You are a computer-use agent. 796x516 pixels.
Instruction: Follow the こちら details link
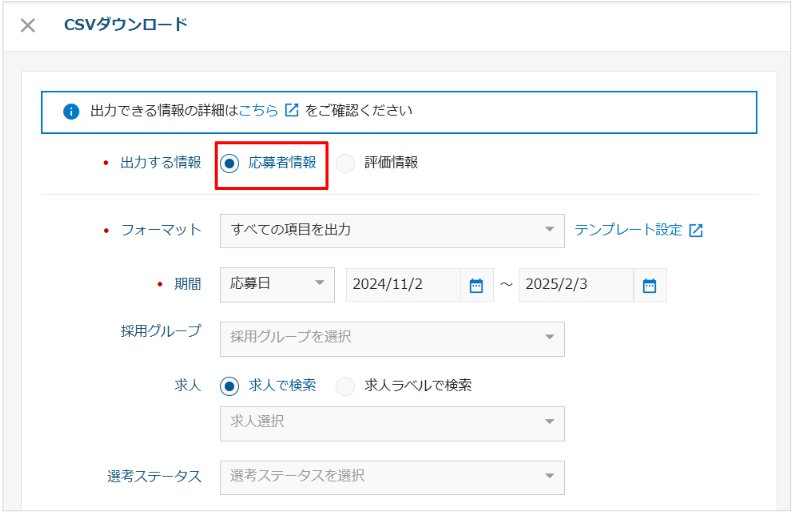tap(258, 110)
